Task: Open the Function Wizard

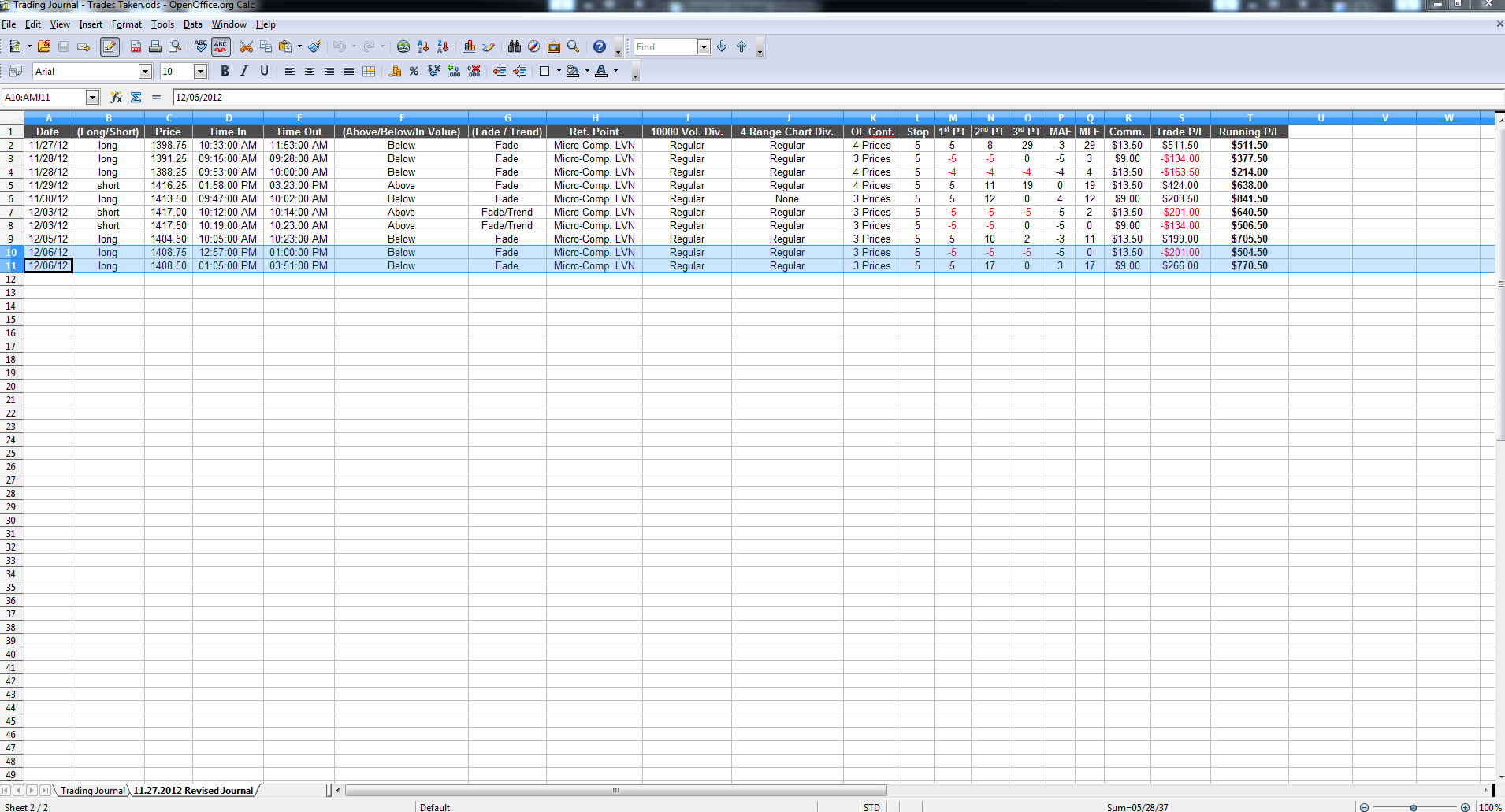Action: coord(116,98)
